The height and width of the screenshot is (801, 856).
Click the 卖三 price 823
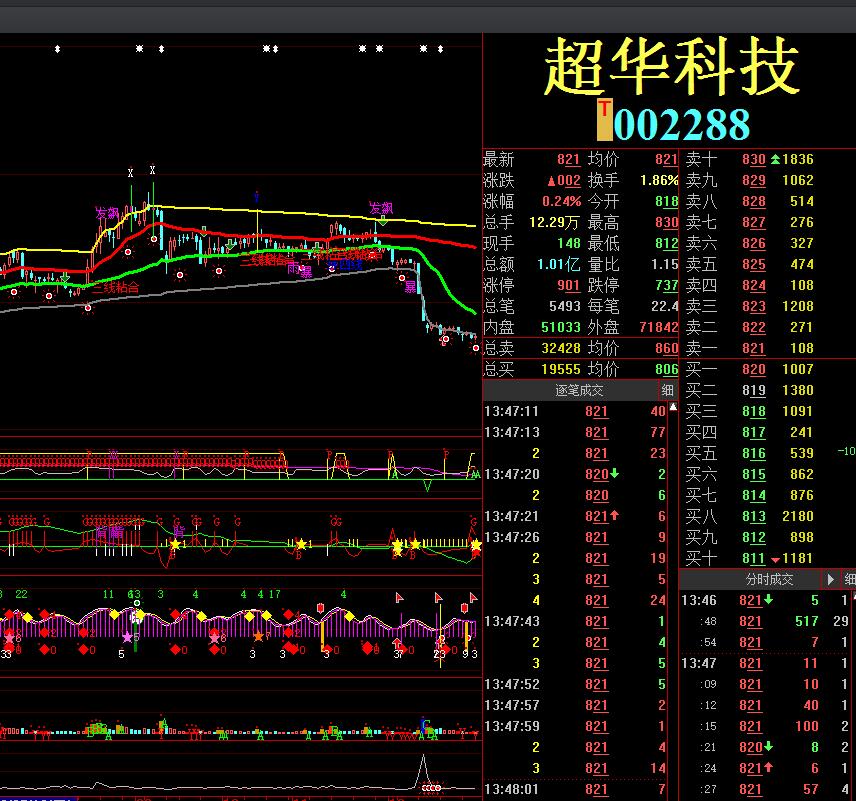click(x=753, y=306)
